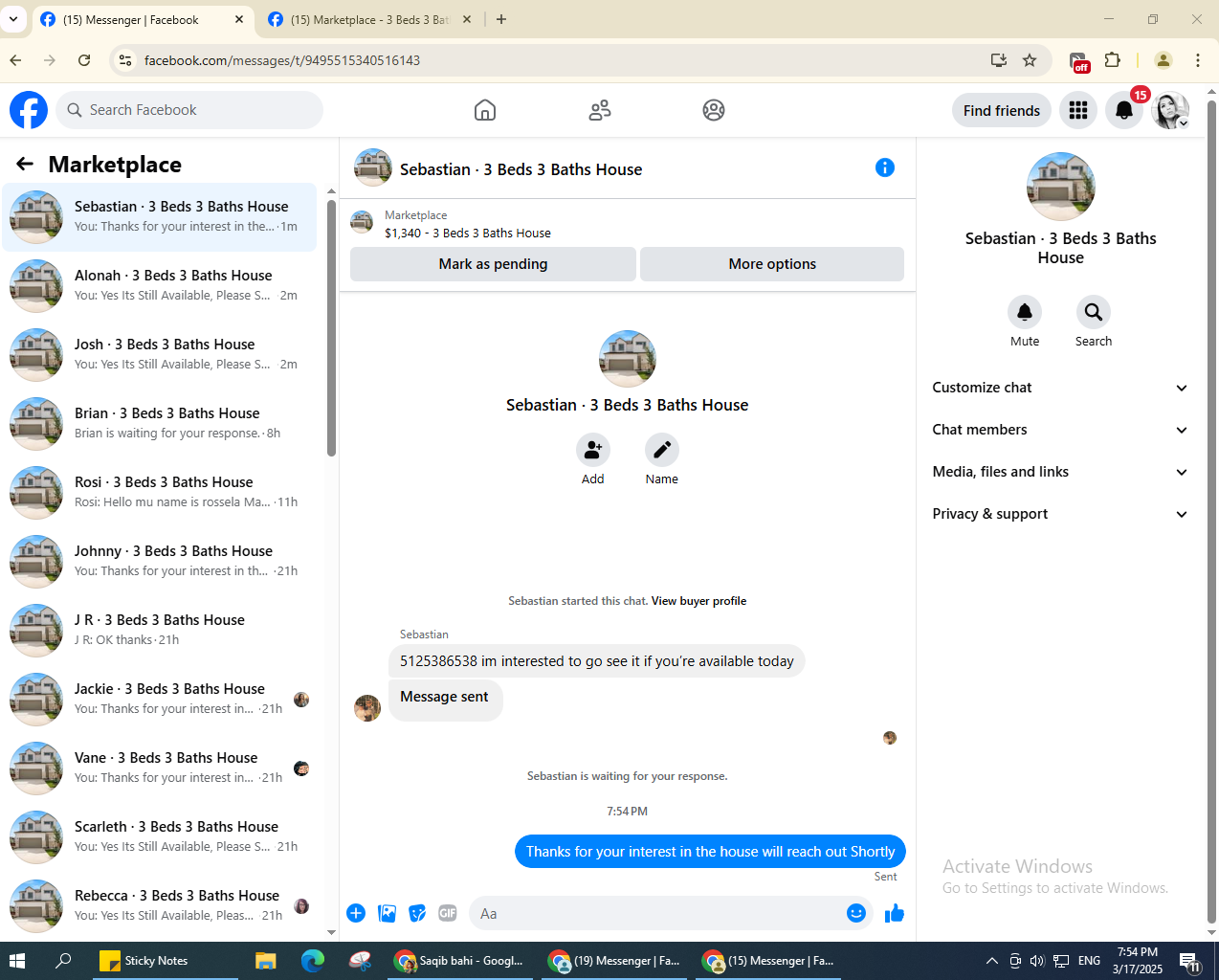
Task: Click the browser address bar URL
Action: [x=282, y=60]
